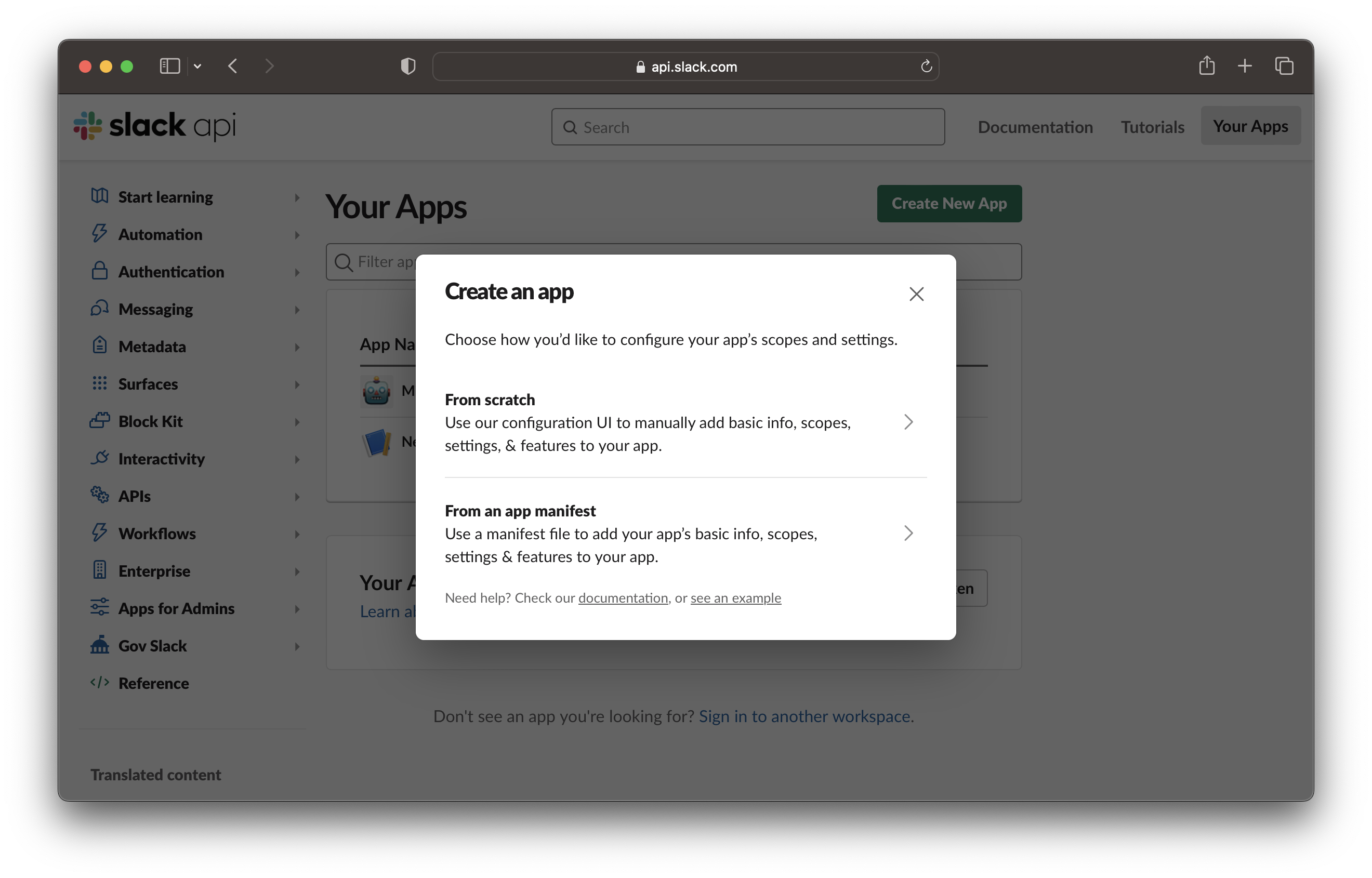The height and width of the screenshot is (878, 1372).
Task: Click the Surfaces grid icon
Action: pos(100,383)
